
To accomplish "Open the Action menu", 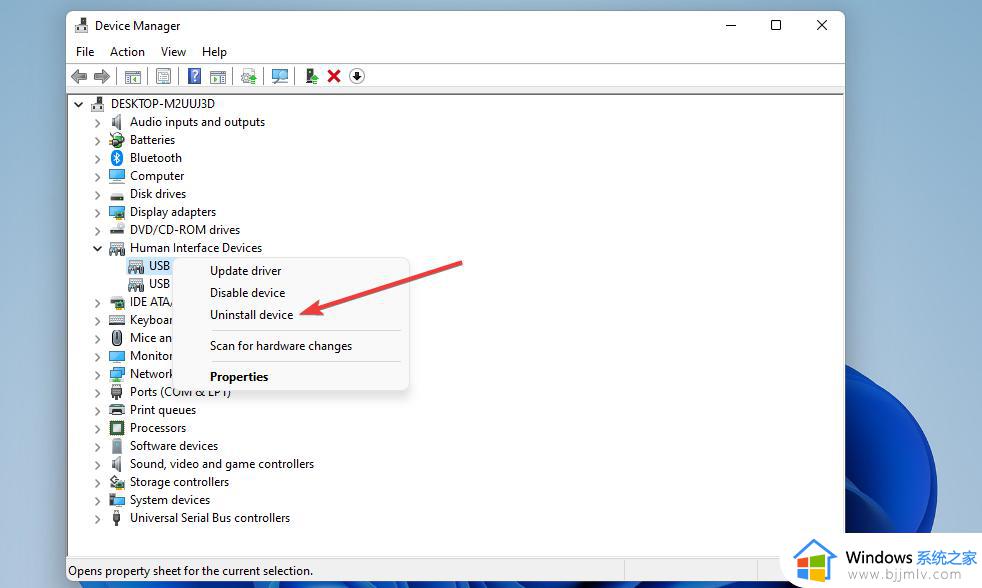I will point(127,52).
